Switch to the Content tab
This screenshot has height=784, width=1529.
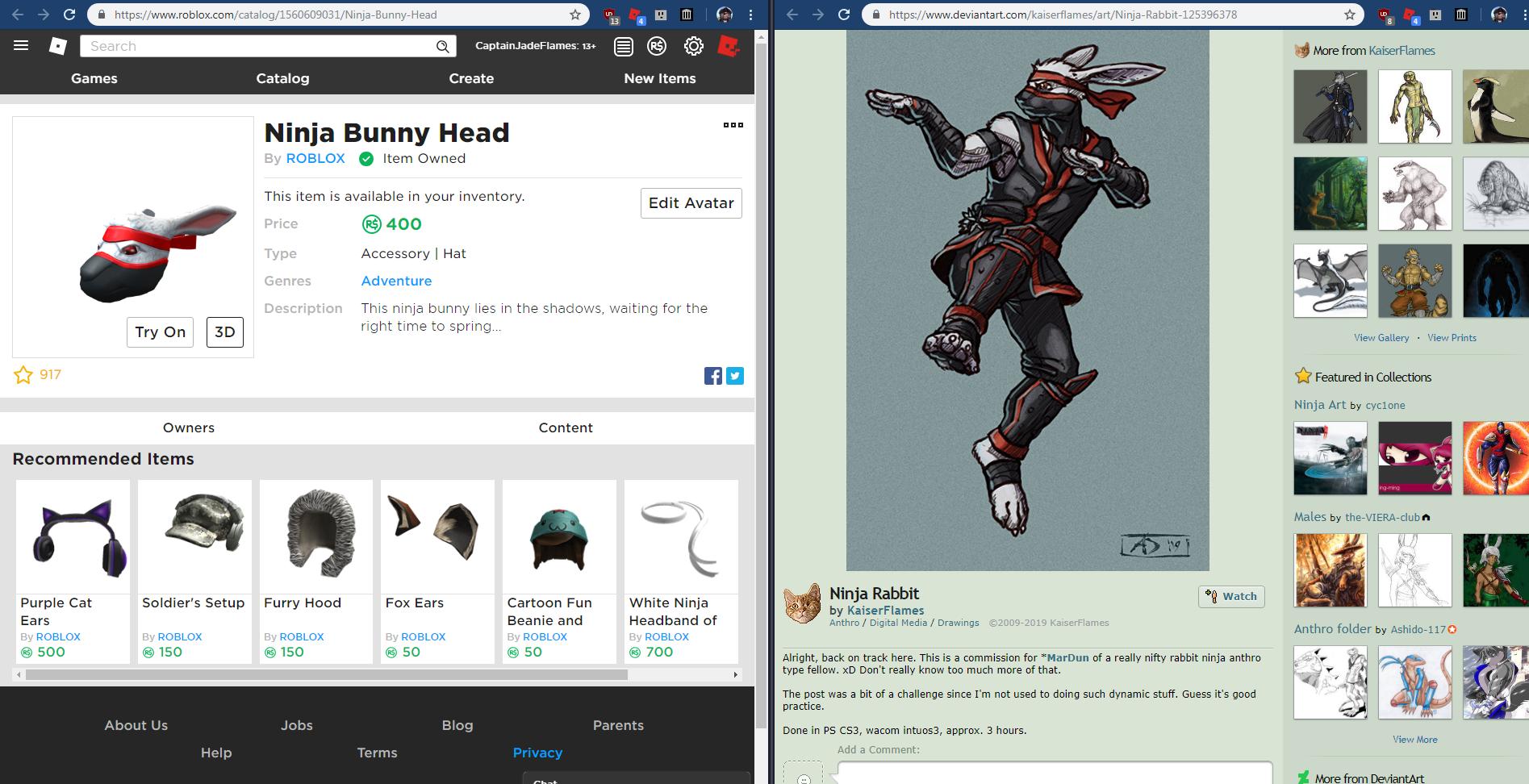[x=566, y=427]
